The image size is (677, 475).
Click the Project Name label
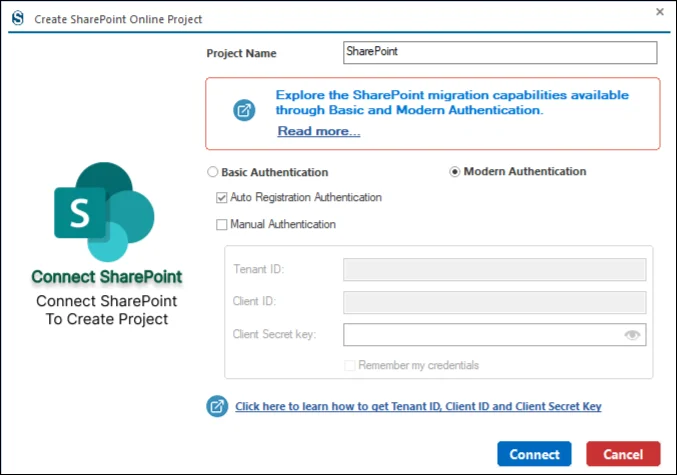click(241, 53)
